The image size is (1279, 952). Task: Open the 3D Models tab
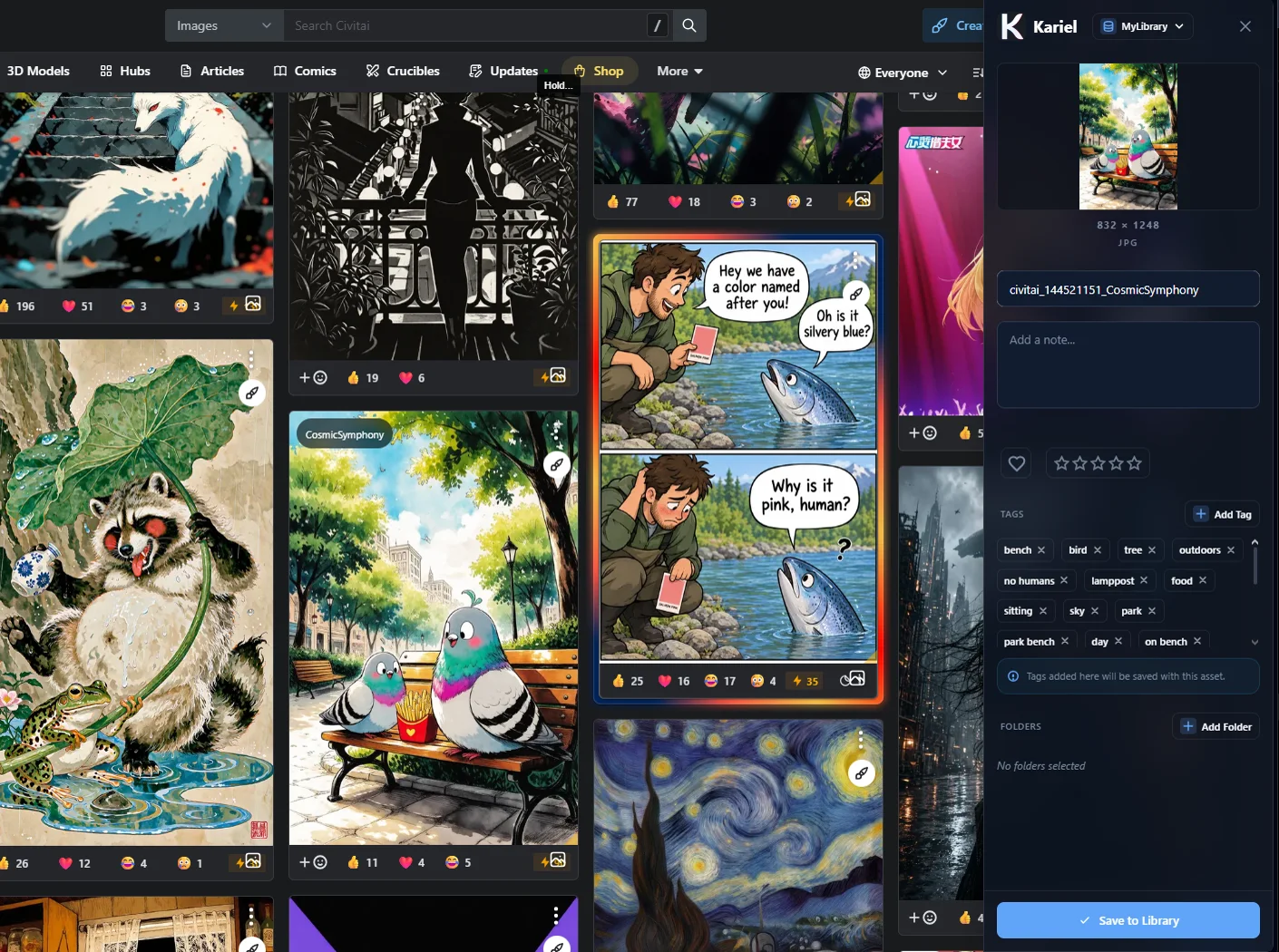click(x=37, y=71)
